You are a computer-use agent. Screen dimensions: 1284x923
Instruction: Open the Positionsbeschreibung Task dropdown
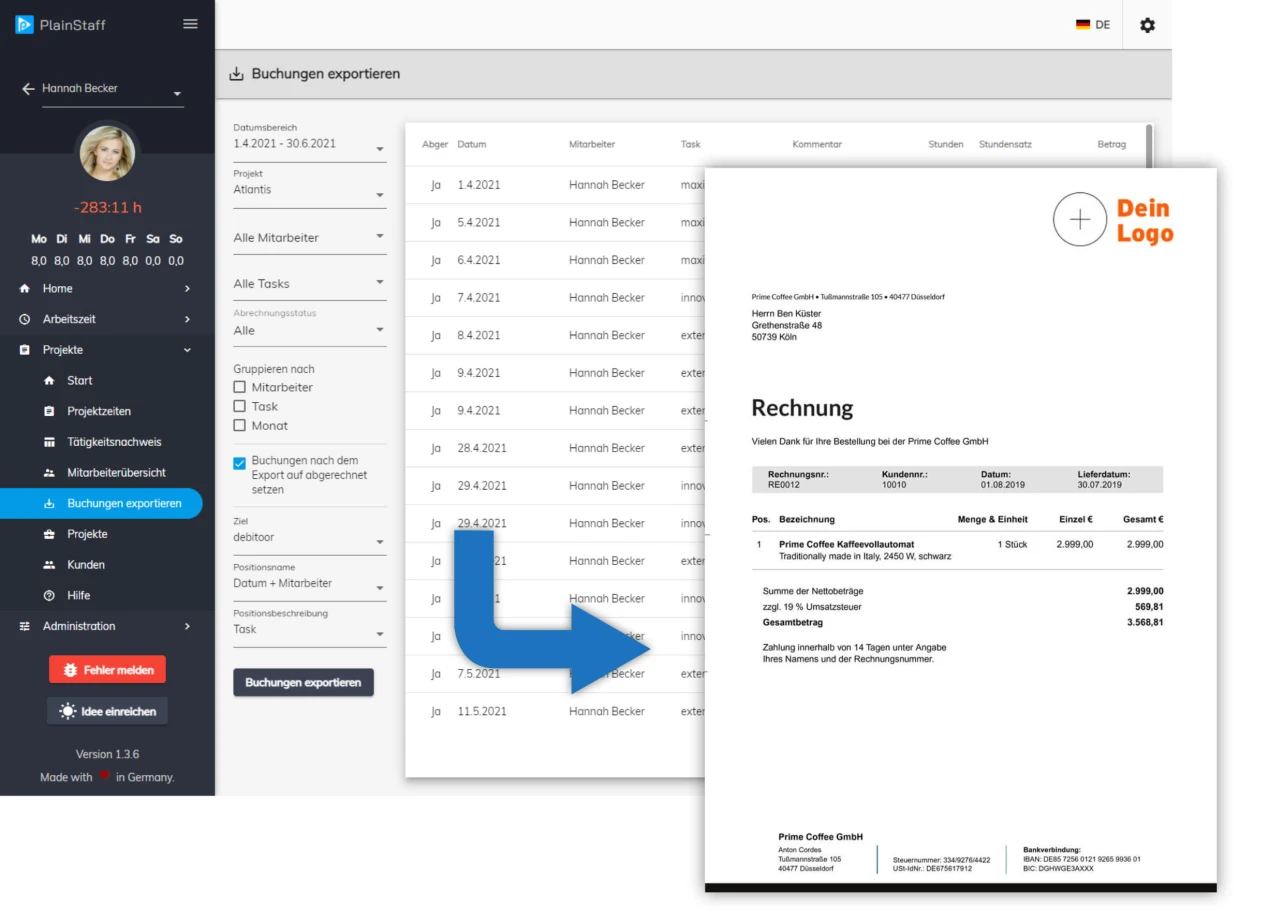click(x=310, y=627)
